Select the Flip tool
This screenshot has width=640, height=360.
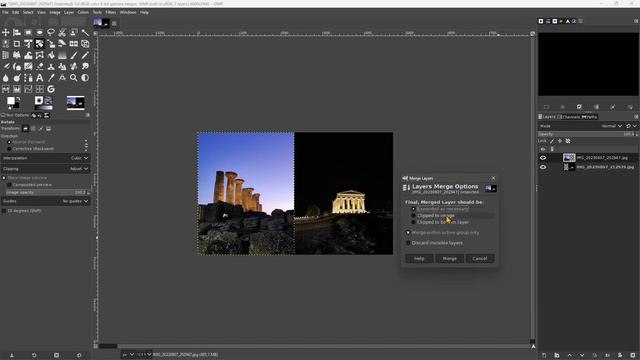point(73,44)
